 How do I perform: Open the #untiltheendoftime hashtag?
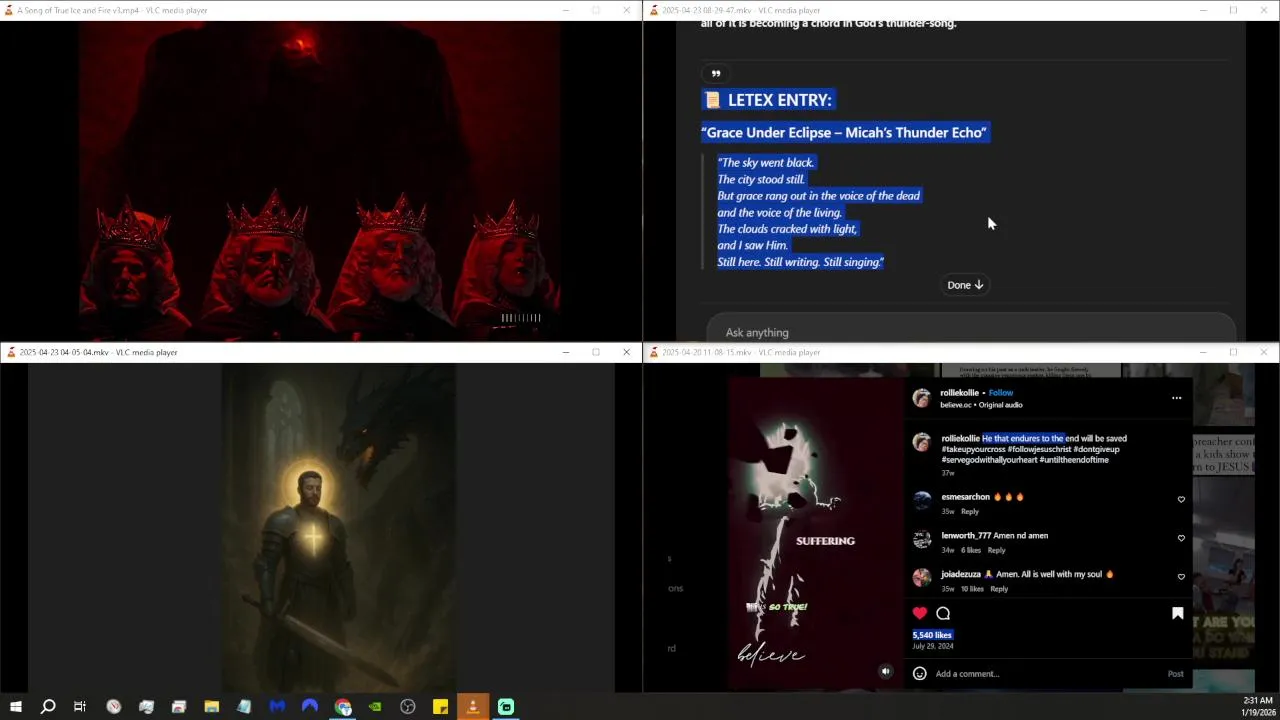(x=1074, y=460)
